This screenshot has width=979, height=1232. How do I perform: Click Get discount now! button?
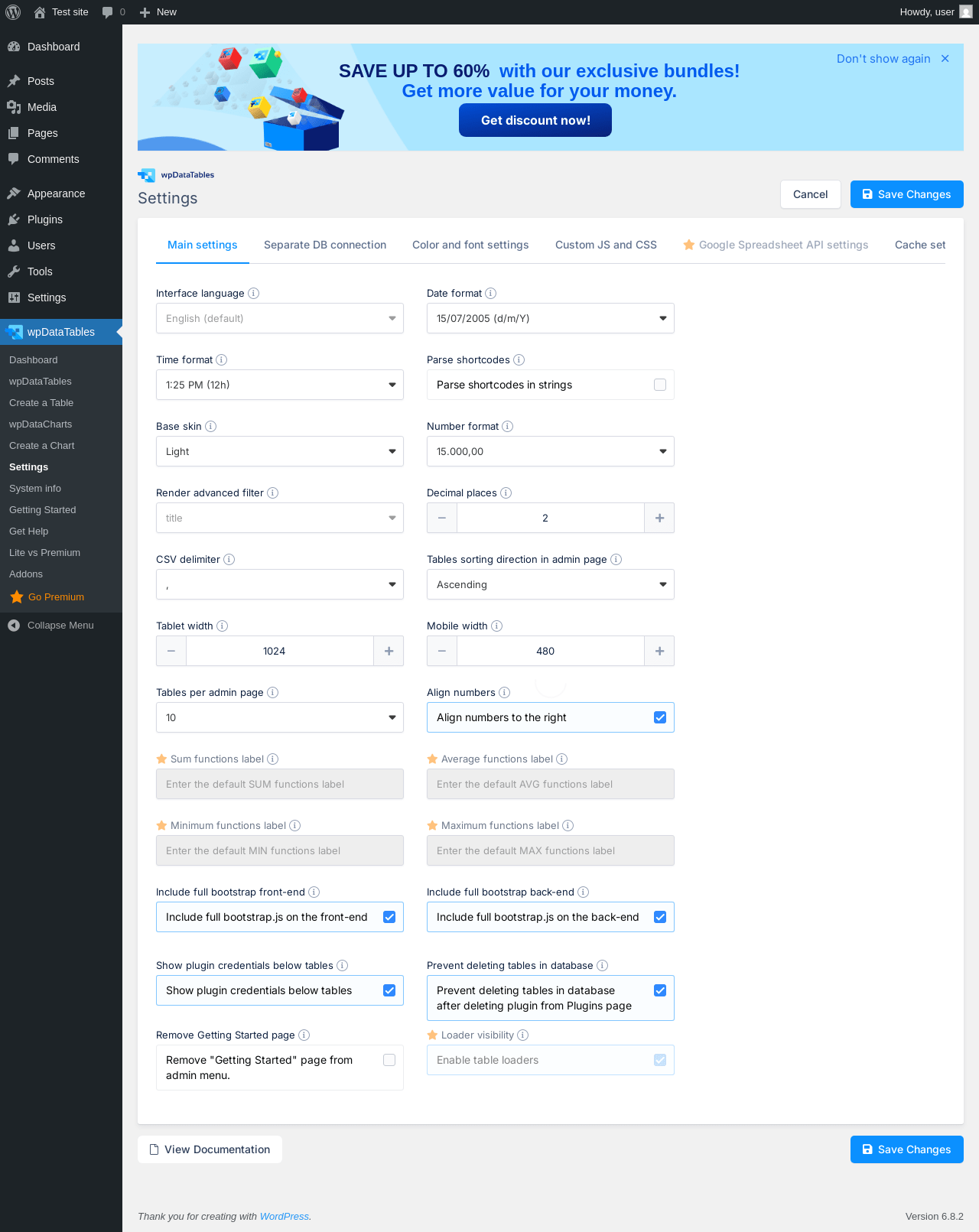tap(535, 120)
